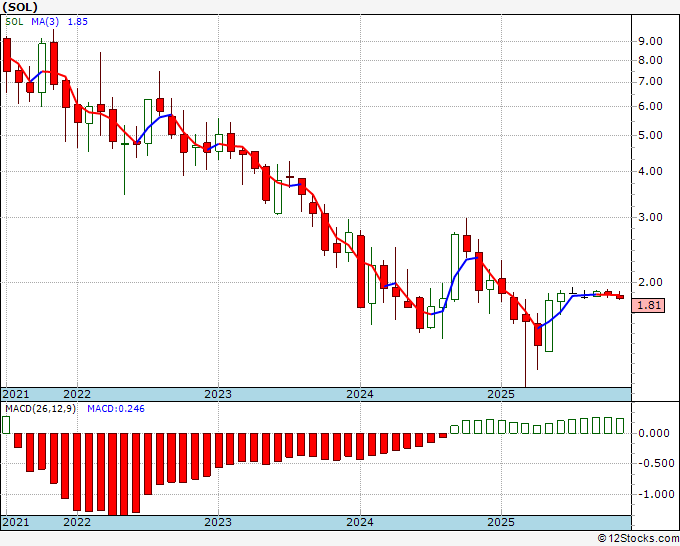Click 2025 on the MACD timeline
Screen dimensions: 680x546
(501, 522)
